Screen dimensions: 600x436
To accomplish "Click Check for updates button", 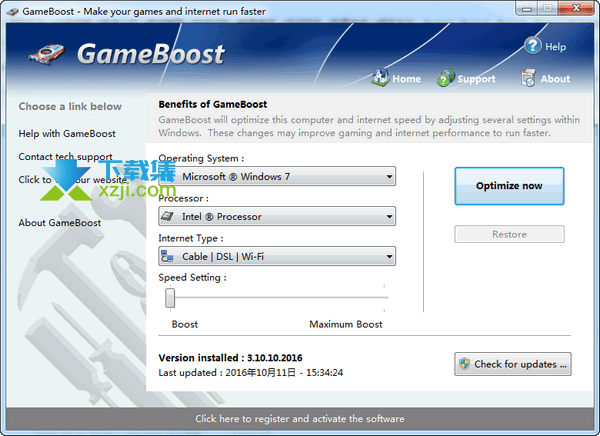I will pos(513,364).
